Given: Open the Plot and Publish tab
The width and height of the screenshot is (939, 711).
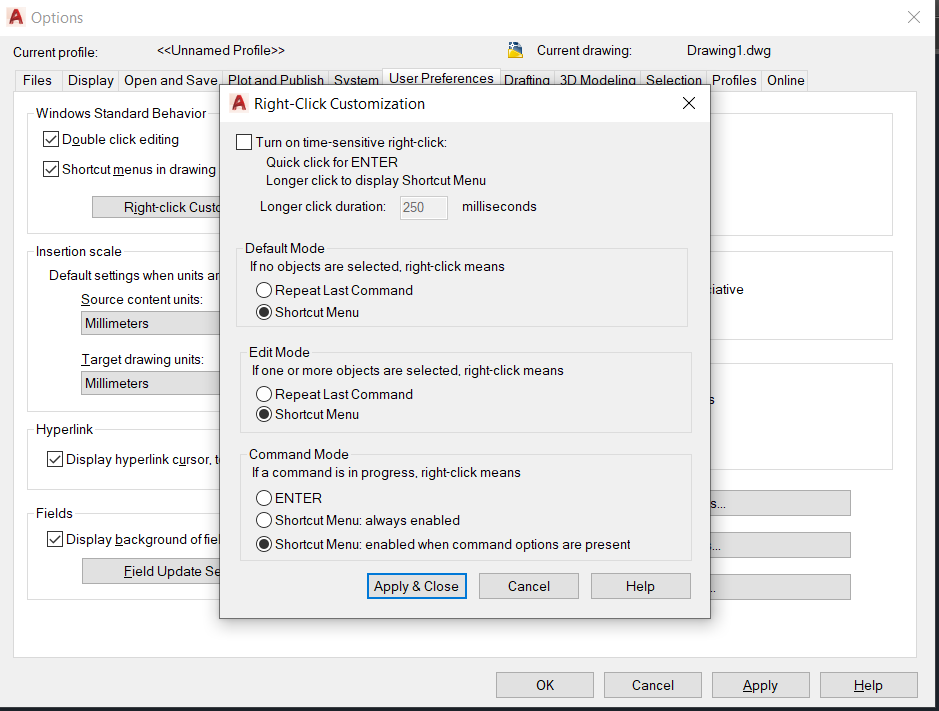Looking at the screenshot, I should coord(275,80).
